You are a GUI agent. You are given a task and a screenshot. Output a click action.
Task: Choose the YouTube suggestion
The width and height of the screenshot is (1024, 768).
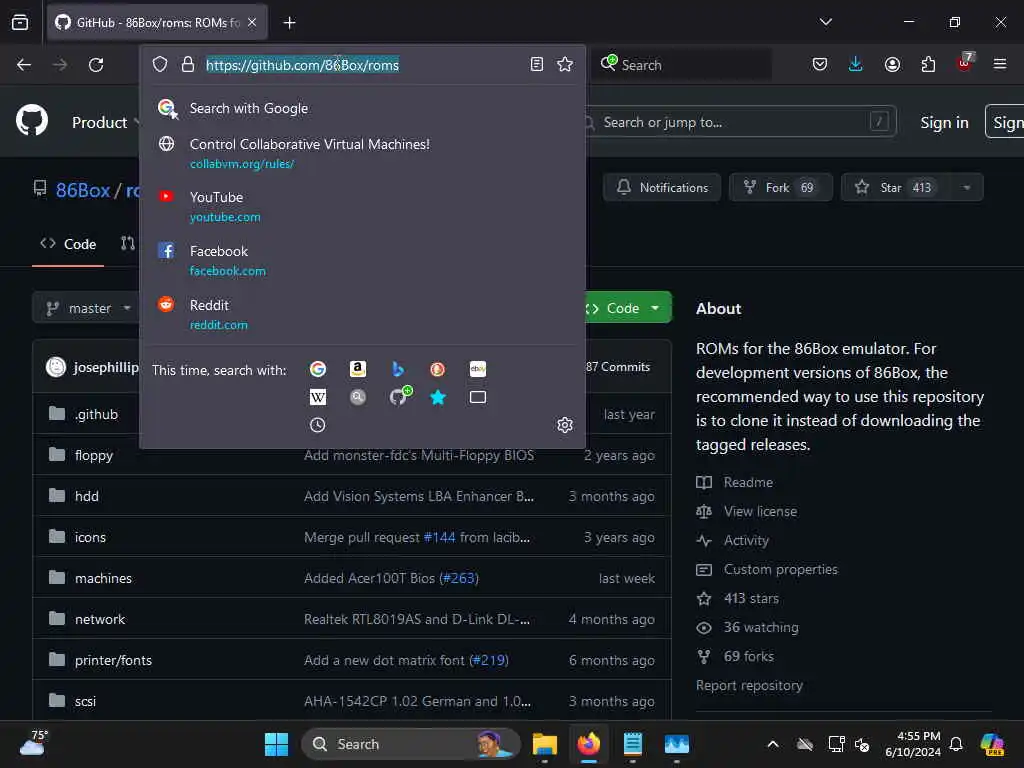[362, 206]
